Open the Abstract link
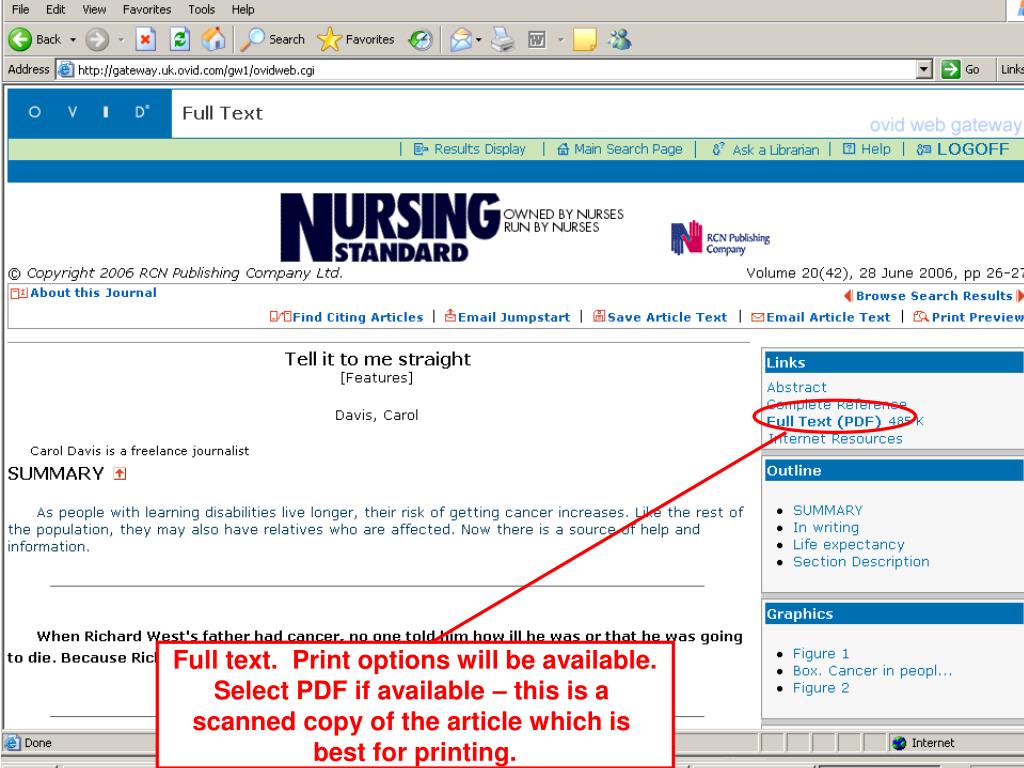This screenshot has width=1024, height=768. [x=796, y=387]
